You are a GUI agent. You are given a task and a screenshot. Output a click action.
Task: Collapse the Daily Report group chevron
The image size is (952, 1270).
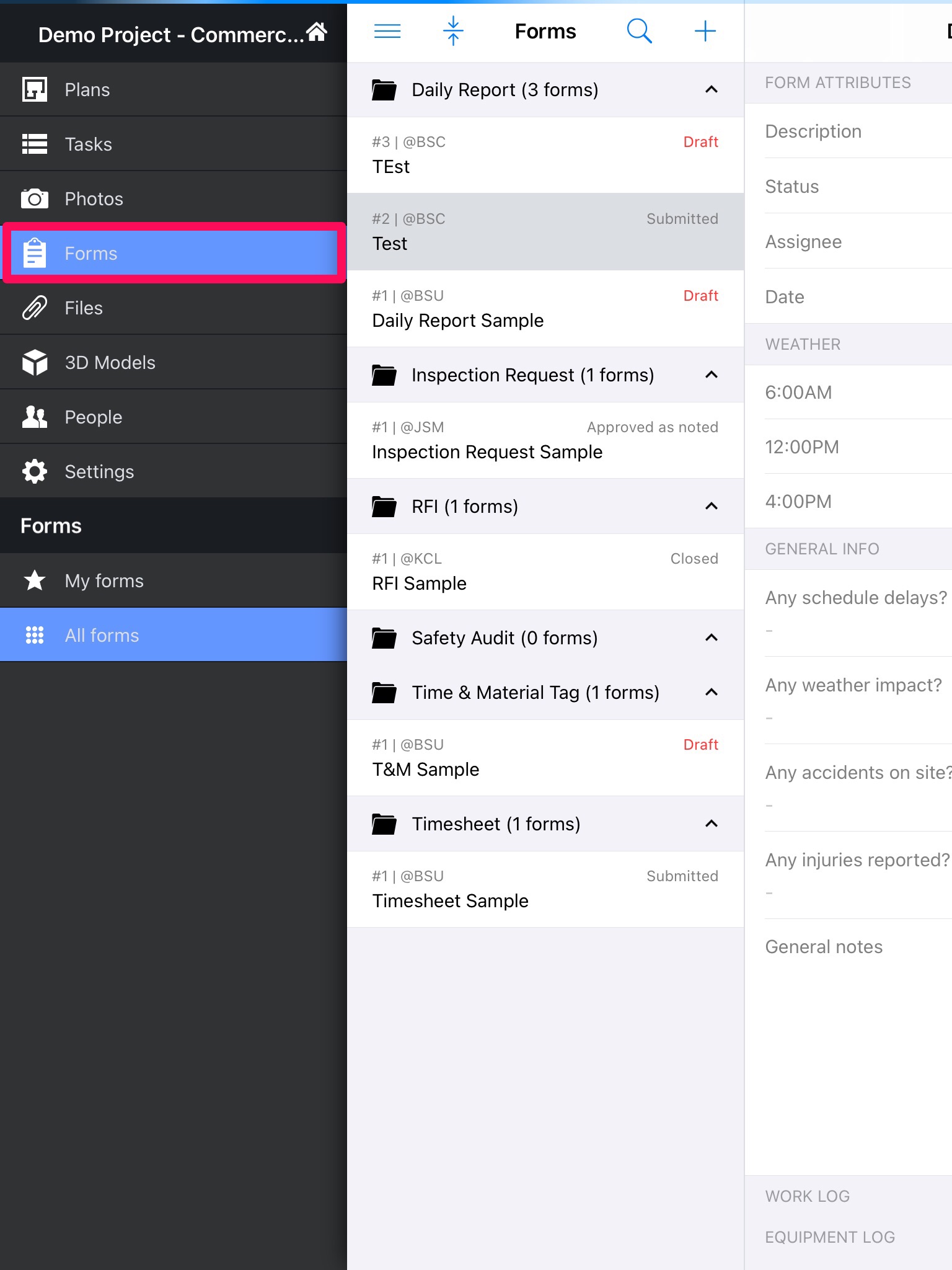712,90
